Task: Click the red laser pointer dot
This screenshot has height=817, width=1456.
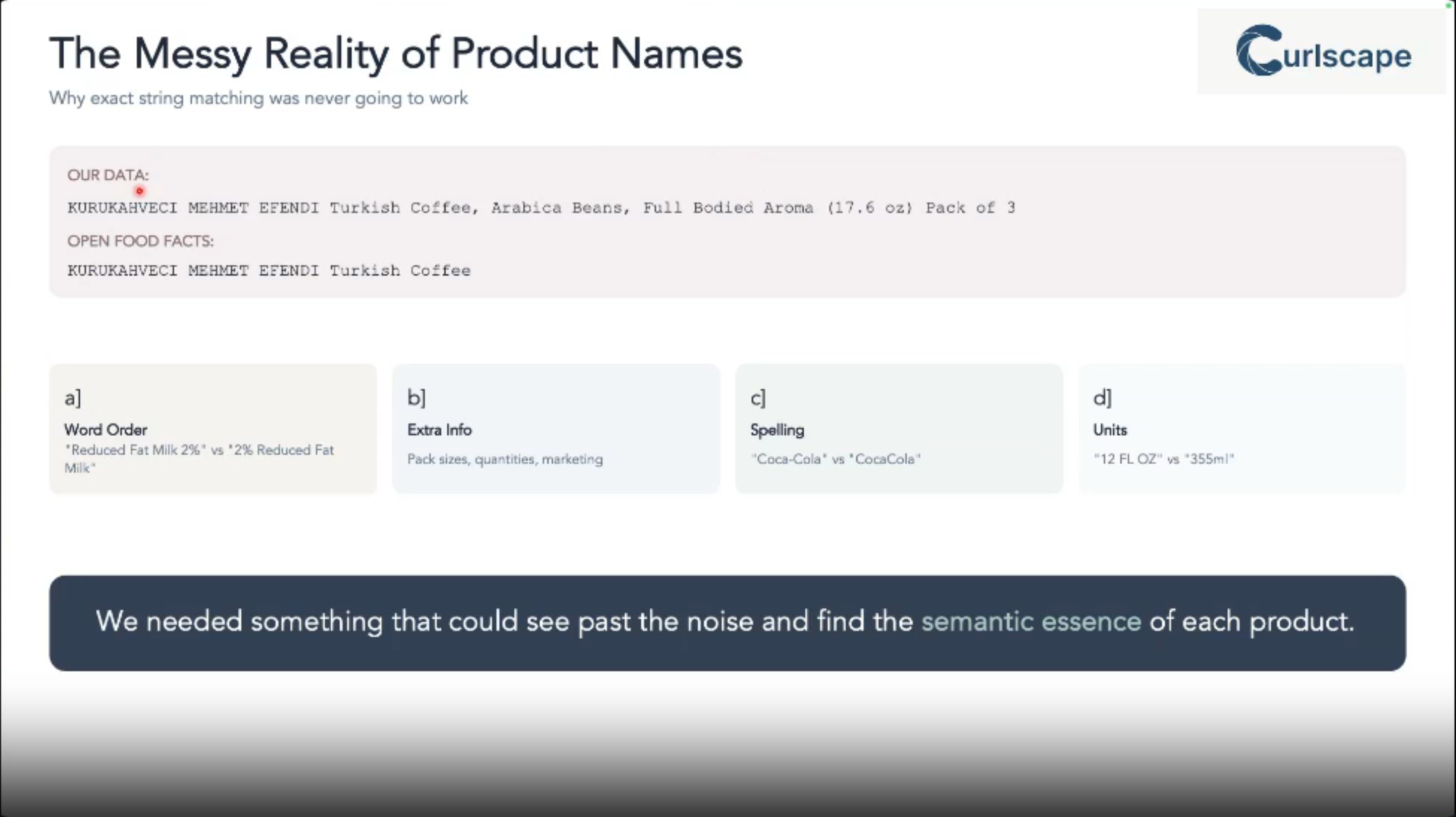Action: pos(139,192)
